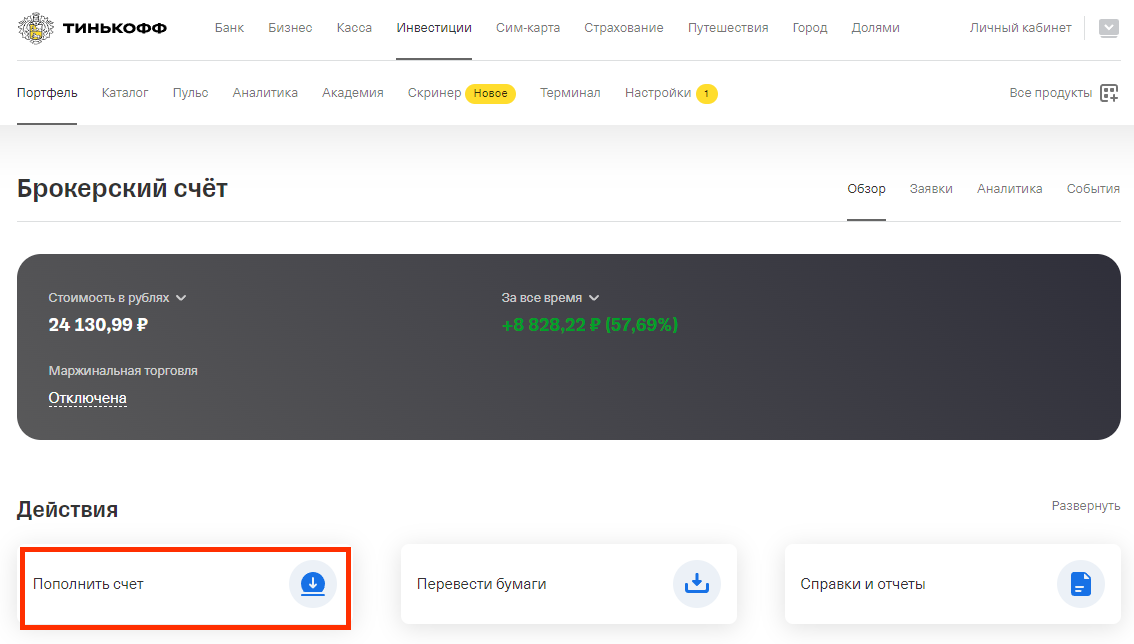Image resolution: width=1134 pixels, height=644 pixels.
Task: Open the Настройки tab
Action: click(658, 93)
